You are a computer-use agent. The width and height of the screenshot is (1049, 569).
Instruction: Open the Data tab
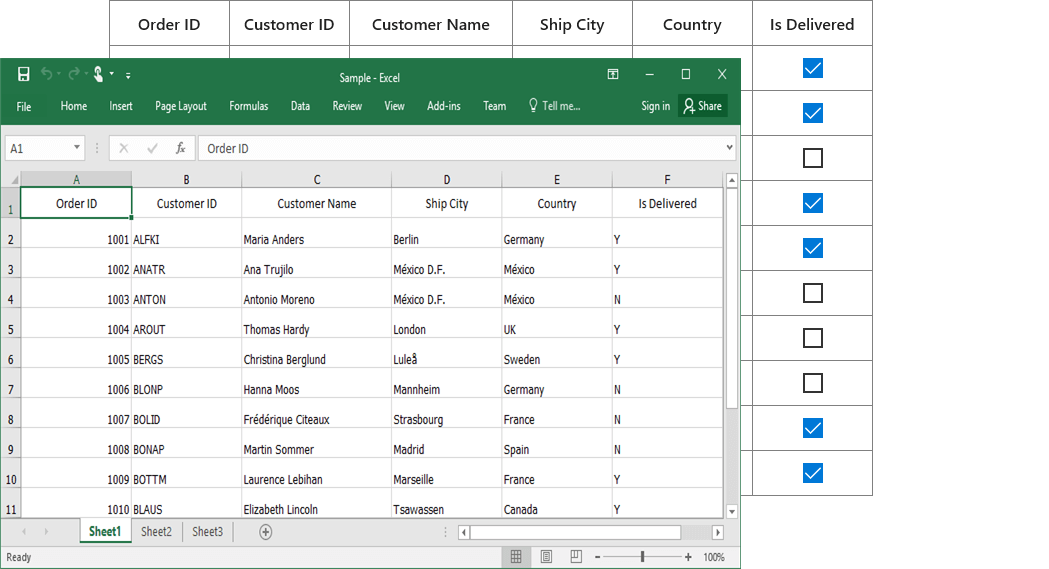click(x=300, y=106)
